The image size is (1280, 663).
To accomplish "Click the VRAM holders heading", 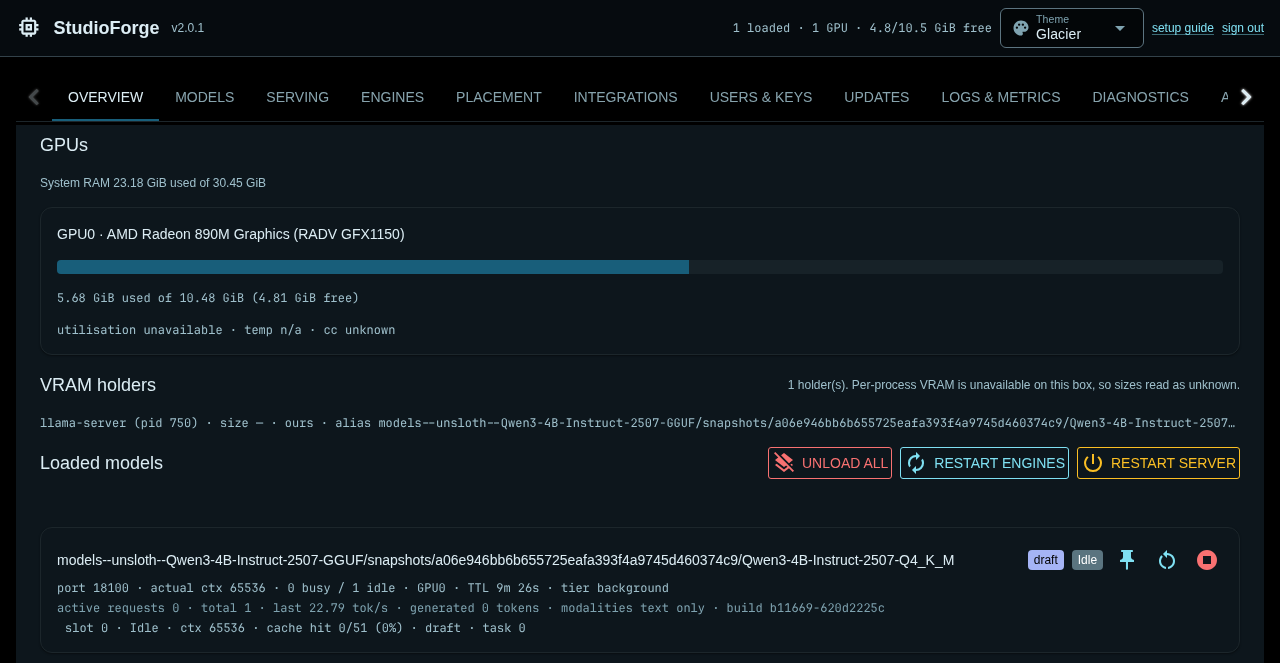I will pos(98,385).
